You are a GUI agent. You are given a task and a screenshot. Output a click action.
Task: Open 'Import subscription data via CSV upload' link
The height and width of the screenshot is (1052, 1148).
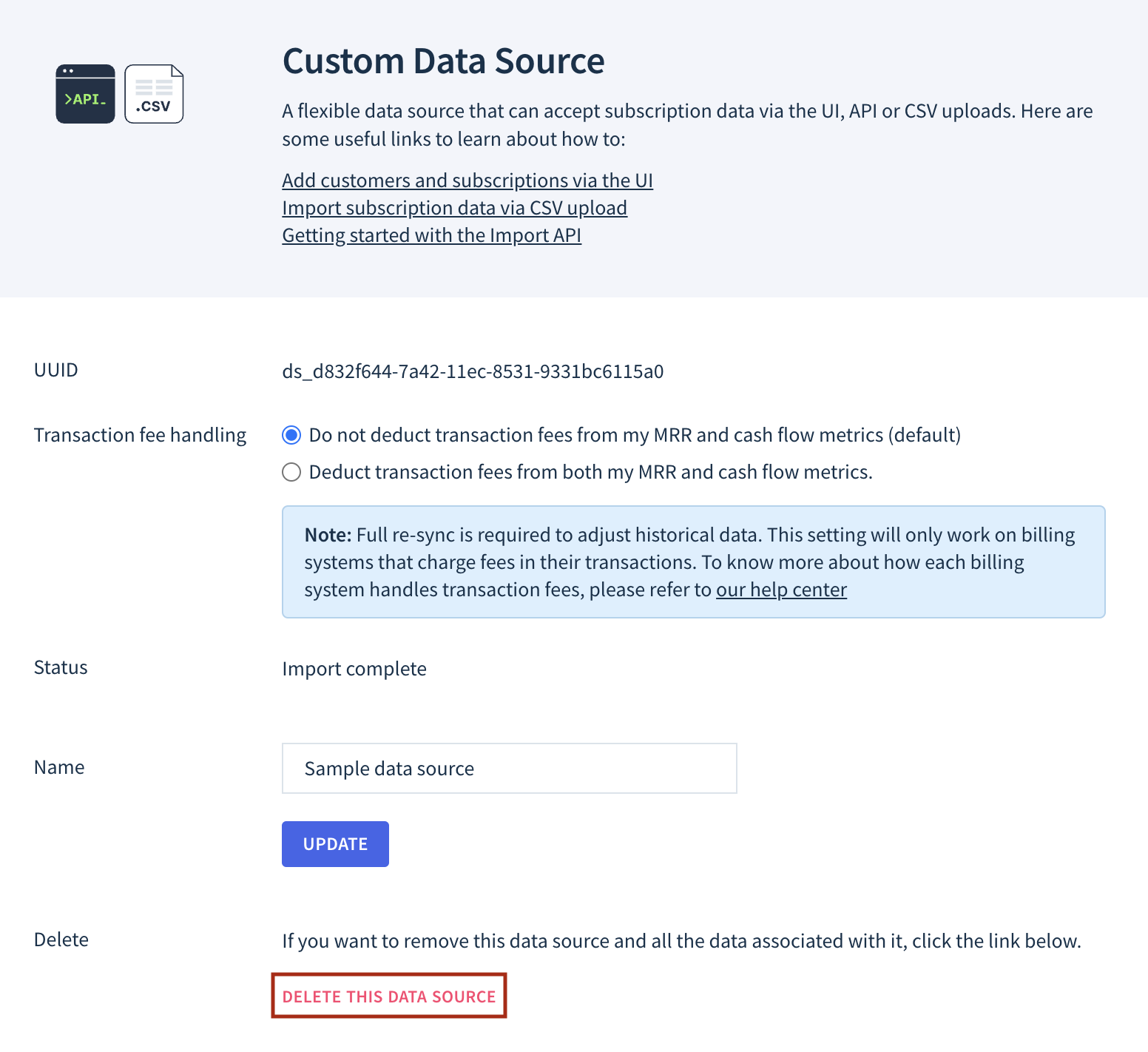[454, 208]
